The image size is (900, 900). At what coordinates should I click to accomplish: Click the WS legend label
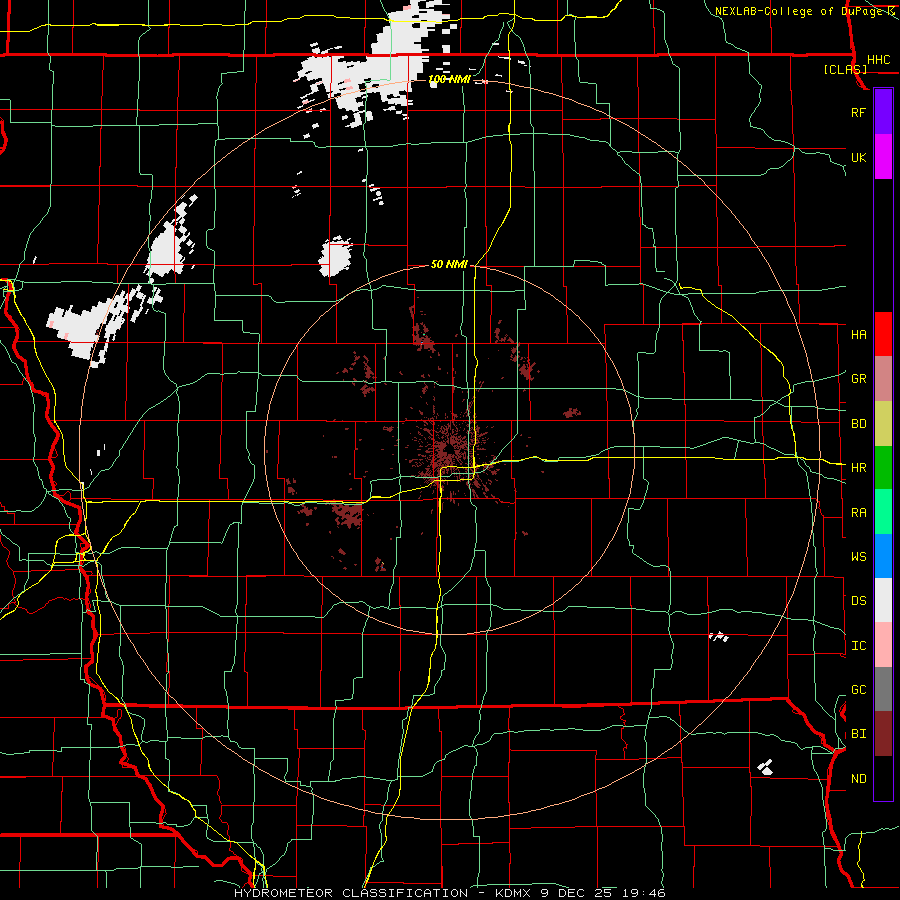click(x=858, y=557)
